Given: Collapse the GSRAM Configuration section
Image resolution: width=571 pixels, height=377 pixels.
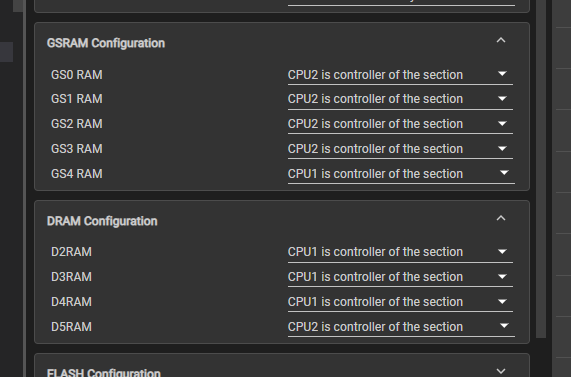Looking at the screenshot, I should (501, 40).
